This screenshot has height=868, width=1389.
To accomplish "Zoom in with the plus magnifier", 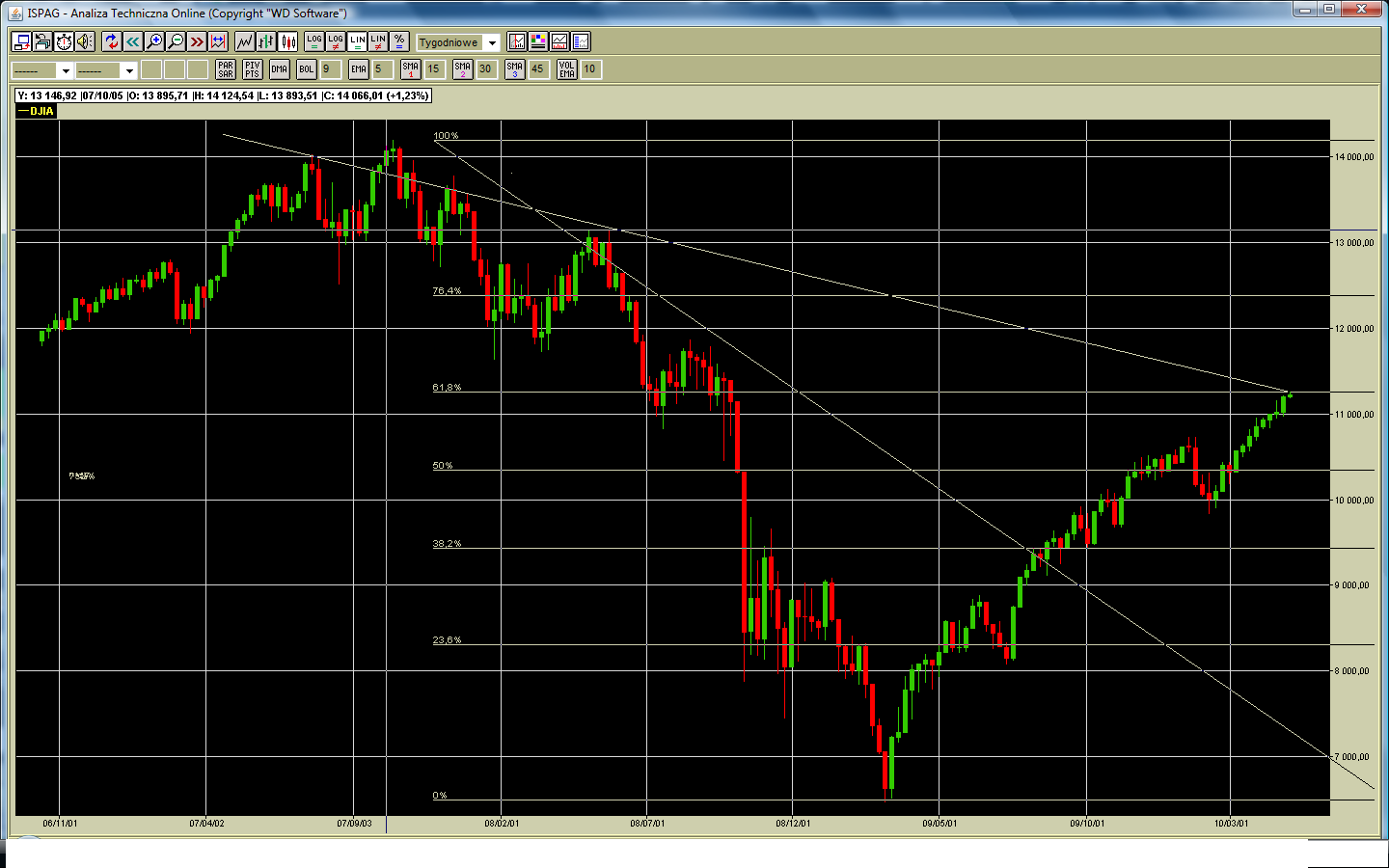I will [x=154, y=41].
